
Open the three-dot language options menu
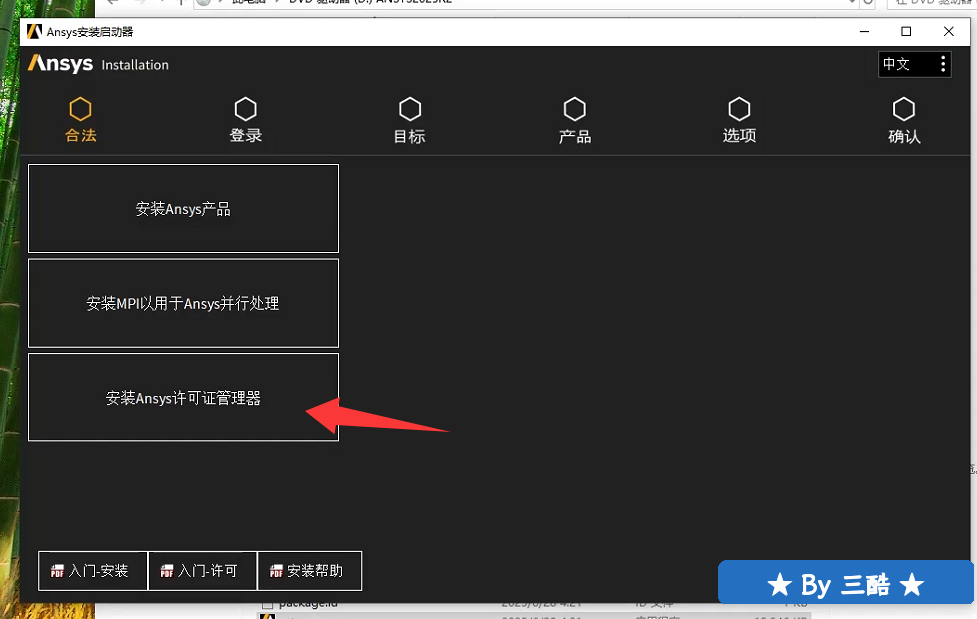(943, 64)
